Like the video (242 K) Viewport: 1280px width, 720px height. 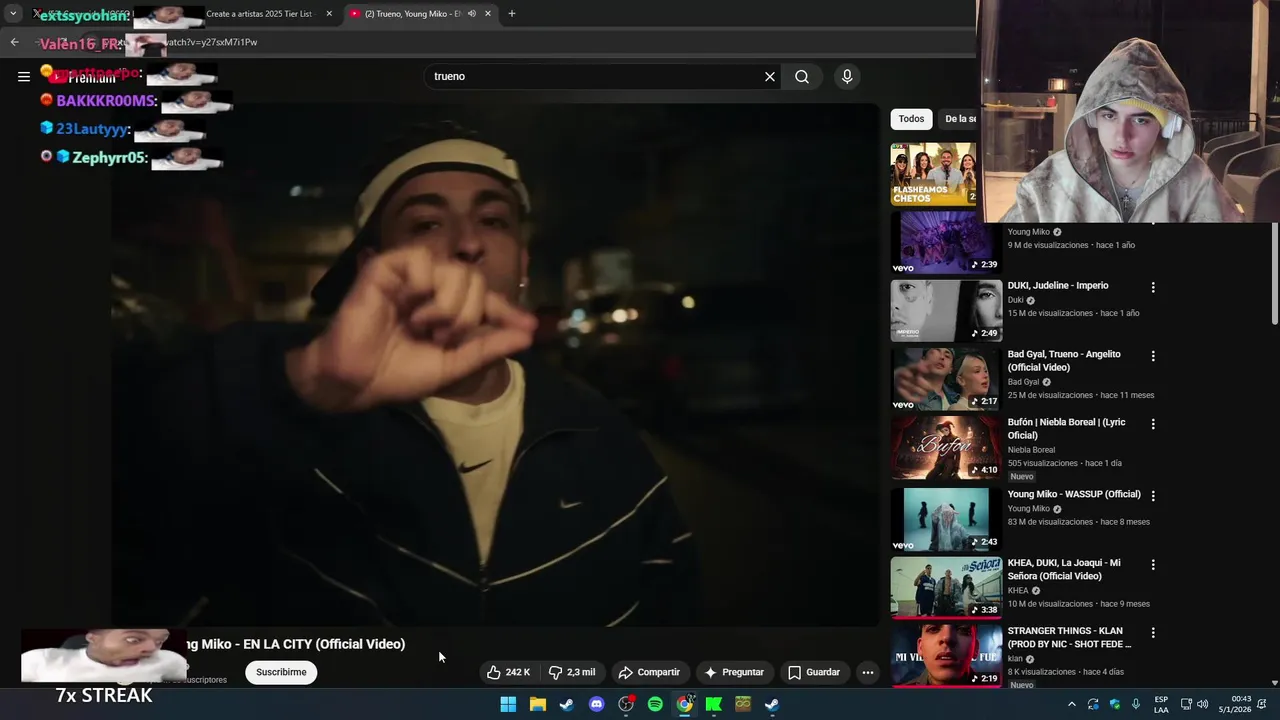click(x=509, y=672)
